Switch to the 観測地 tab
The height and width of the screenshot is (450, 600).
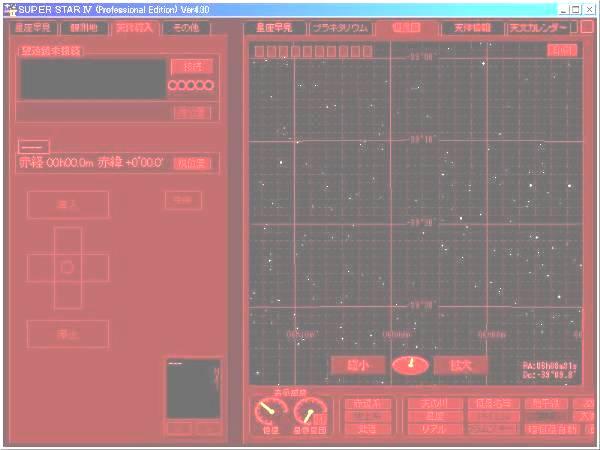[x=84, y=28]
